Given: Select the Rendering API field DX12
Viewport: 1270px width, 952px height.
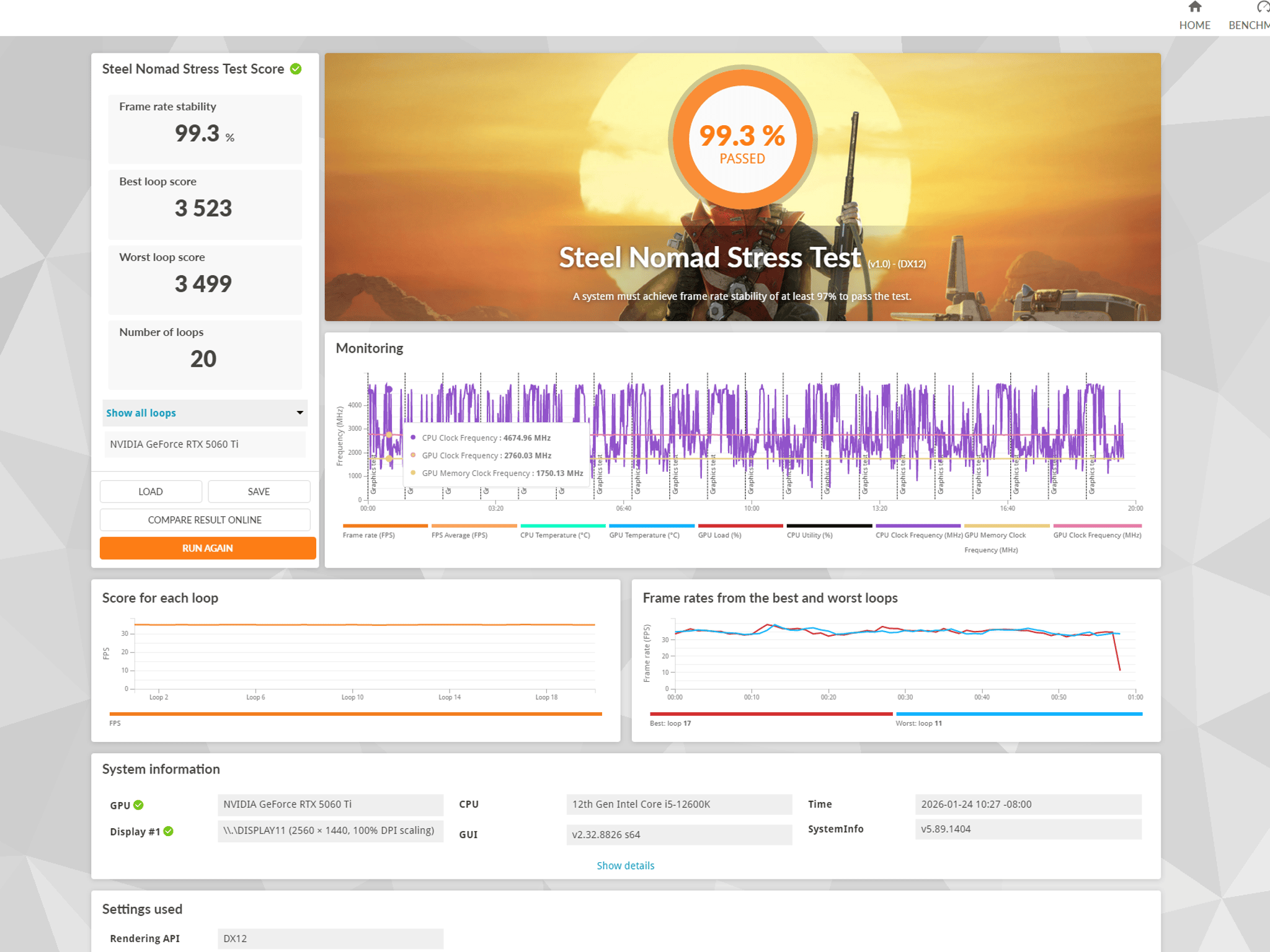Looking at the screenshot, I should coord(331,938).
